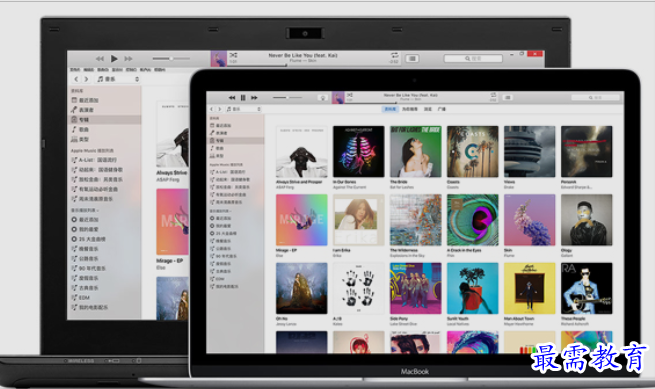
Task: Open 音乐 media picker dropdown in MacBook window
Action: [x=244, y=109]
